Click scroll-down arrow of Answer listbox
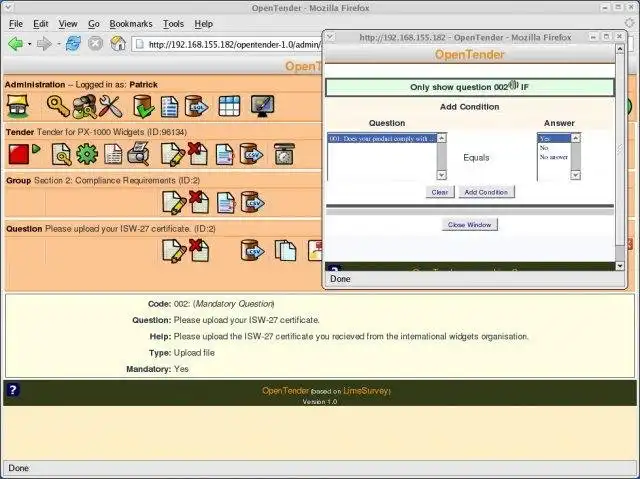 click(x=576, y=175)
